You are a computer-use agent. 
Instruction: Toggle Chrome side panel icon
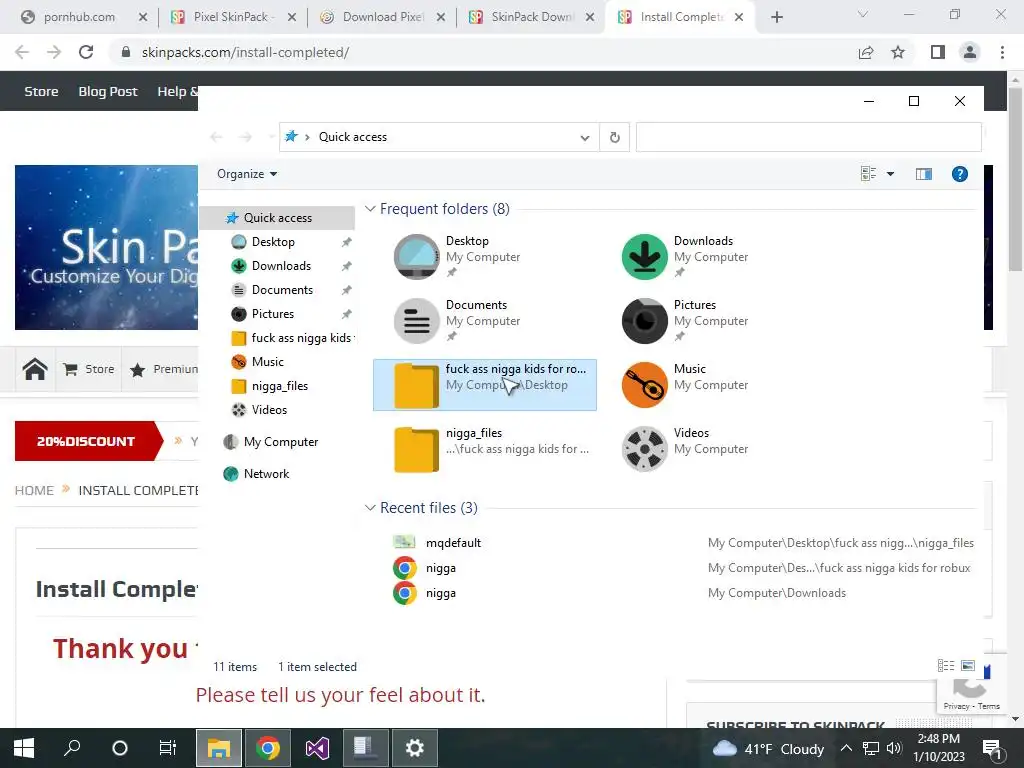click(937, 52)
